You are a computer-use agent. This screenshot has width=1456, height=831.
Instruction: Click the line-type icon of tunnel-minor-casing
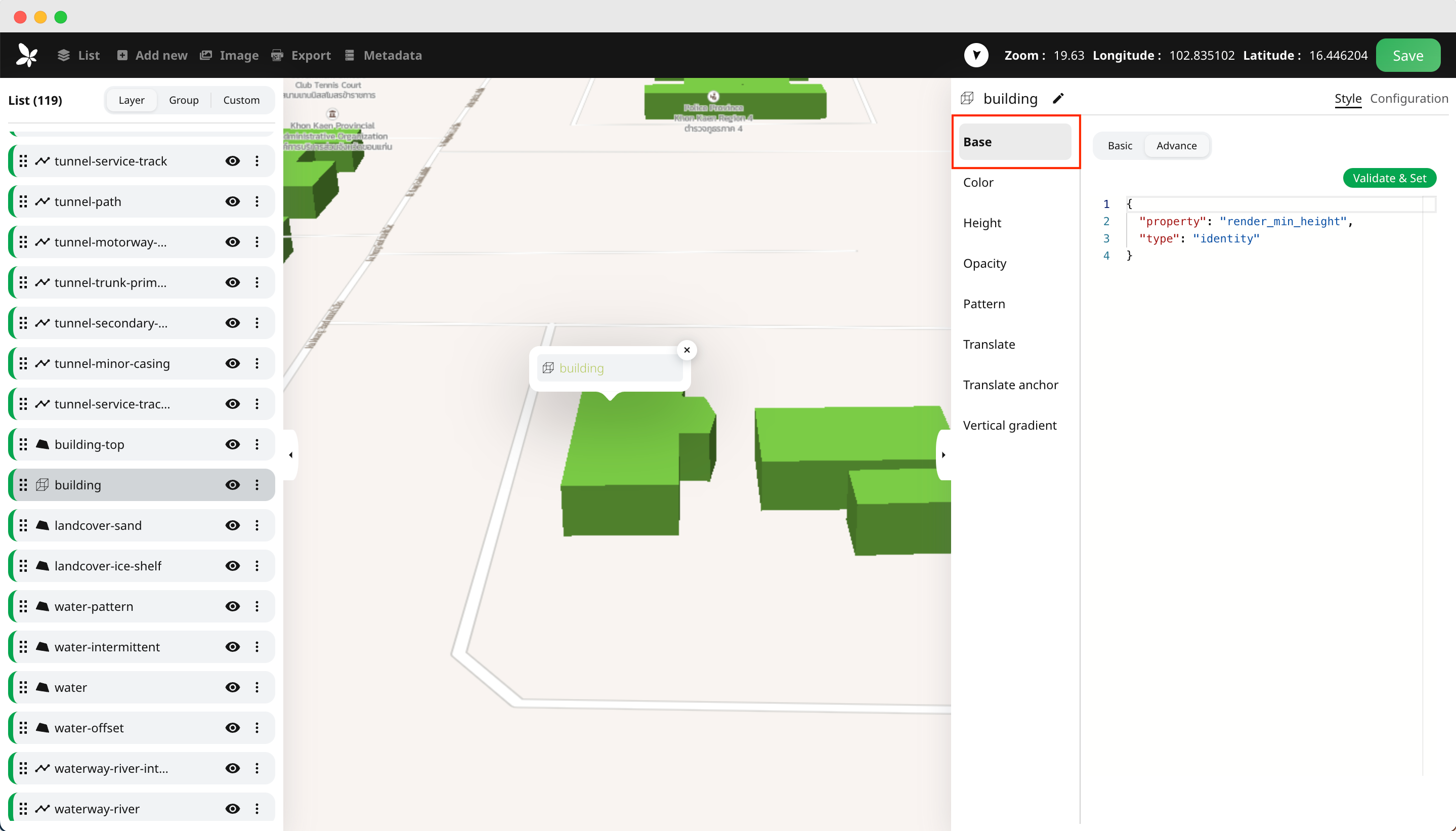pyautogui.click(x=42, y=363)
